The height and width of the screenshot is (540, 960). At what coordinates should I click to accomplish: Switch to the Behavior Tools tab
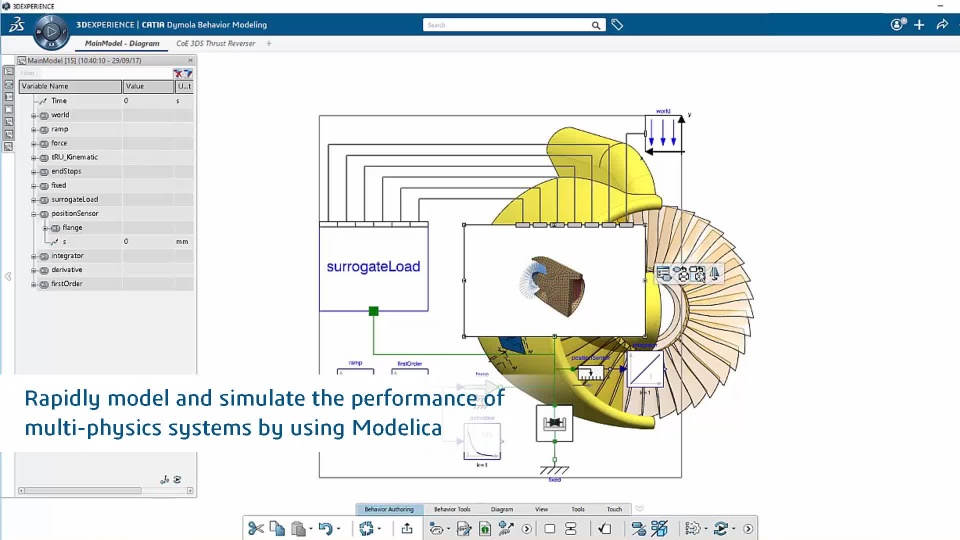click(x=452, y=509)
